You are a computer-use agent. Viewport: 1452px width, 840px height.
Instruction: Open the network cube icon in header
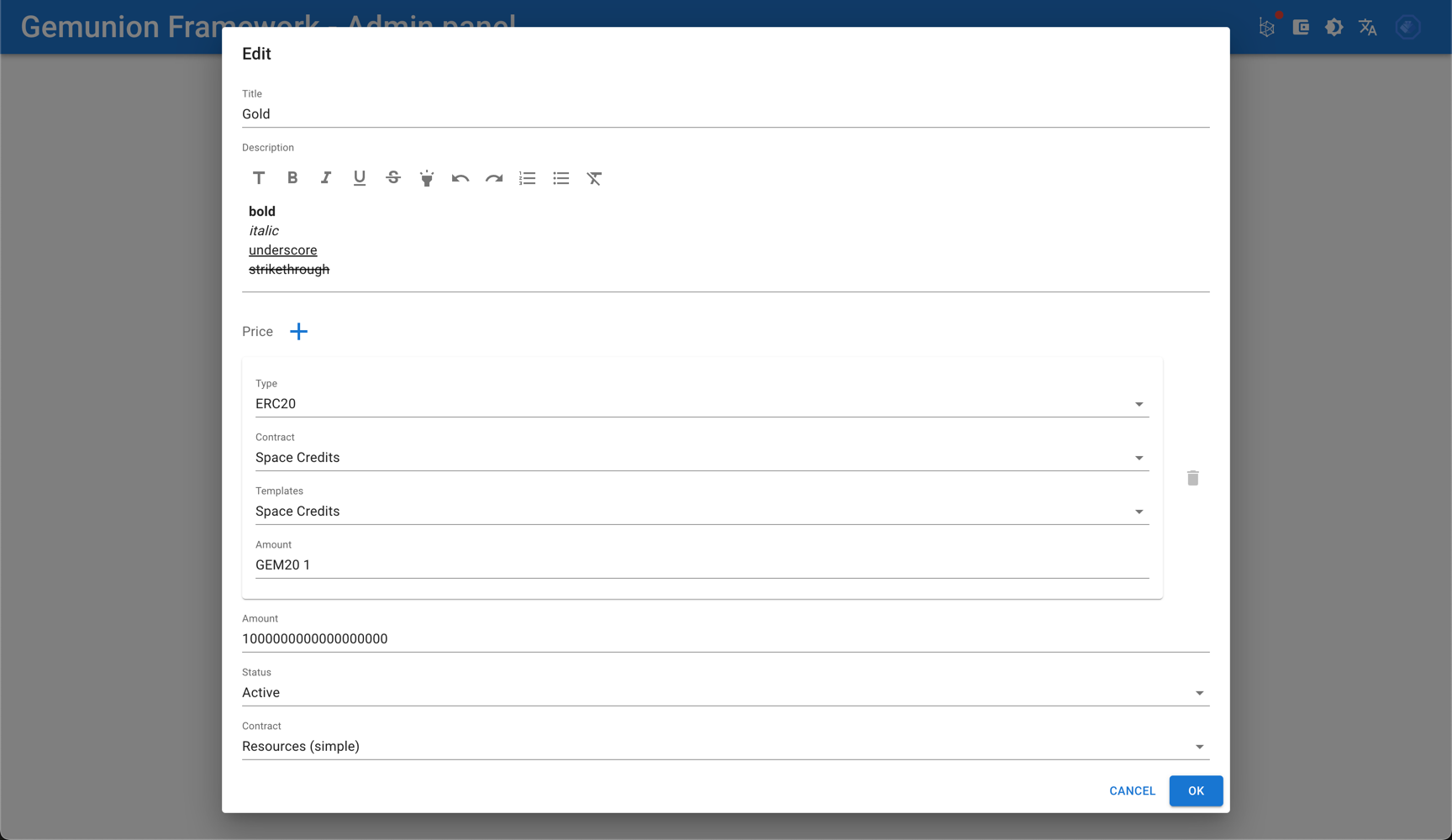pyautogui.click(x=1267, y=27)
